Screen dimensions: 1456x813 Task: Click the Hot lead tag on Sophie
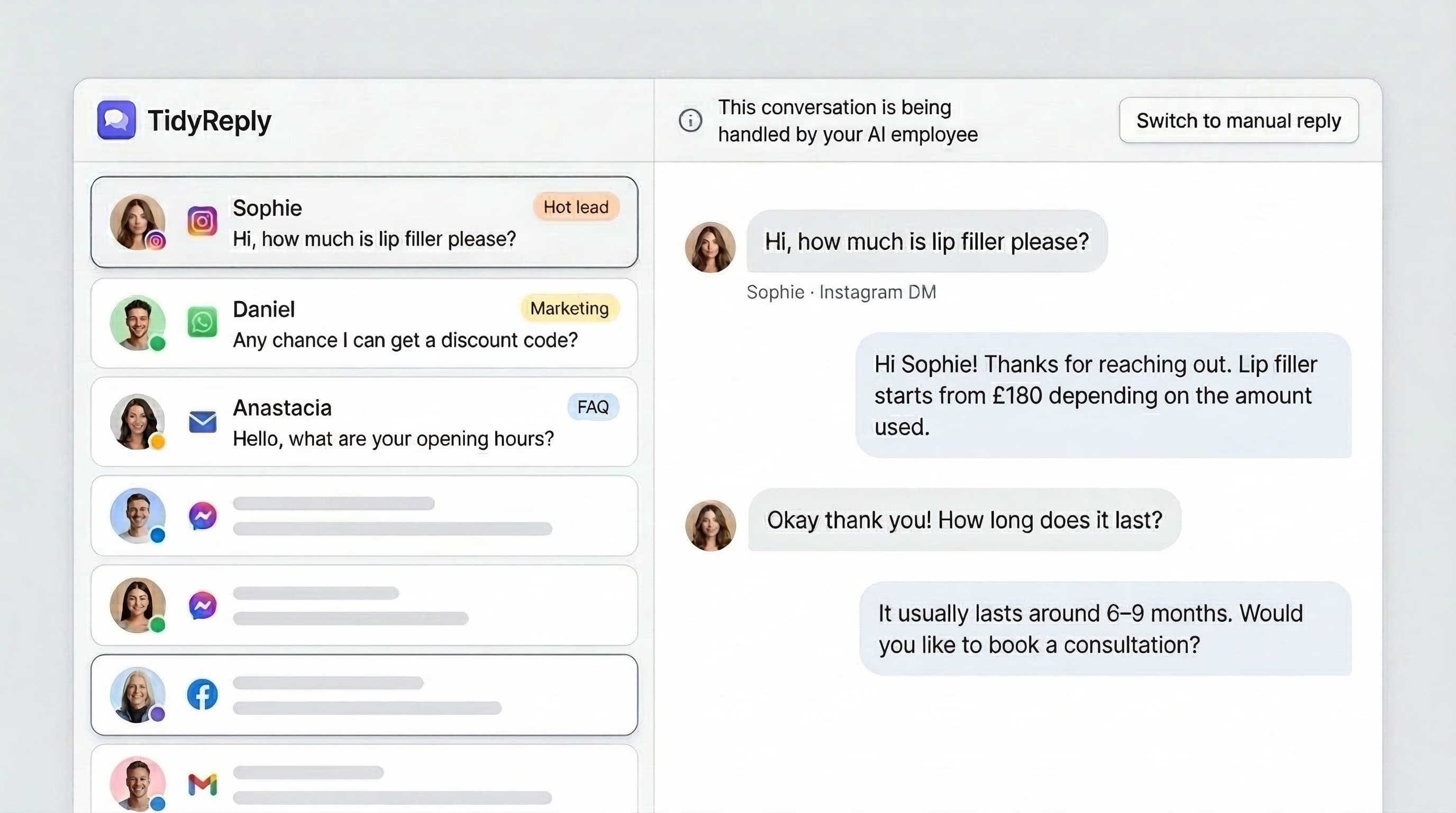tap(576, 207)
